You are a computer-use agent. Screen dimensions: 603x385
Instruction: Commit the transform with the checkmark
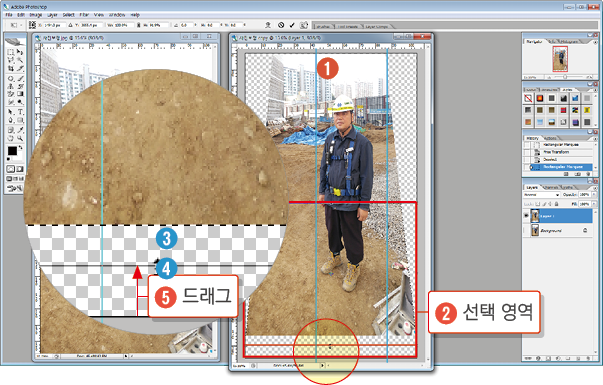[292, 25]
